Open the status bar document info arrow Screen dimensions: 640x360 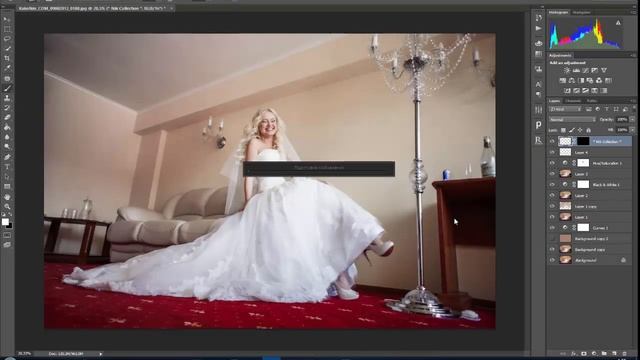click(100, 354)
